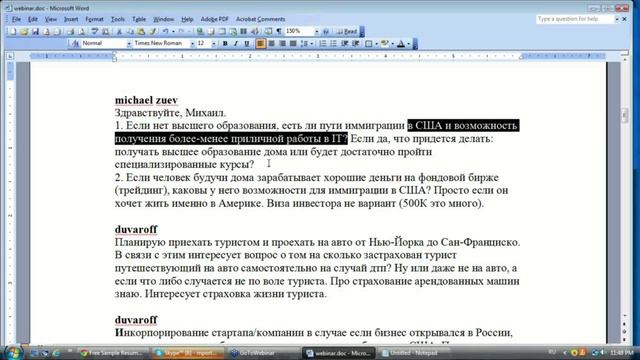Click the taskbar clock
This screenshot has height=360, width=640.
coord(622,353)
